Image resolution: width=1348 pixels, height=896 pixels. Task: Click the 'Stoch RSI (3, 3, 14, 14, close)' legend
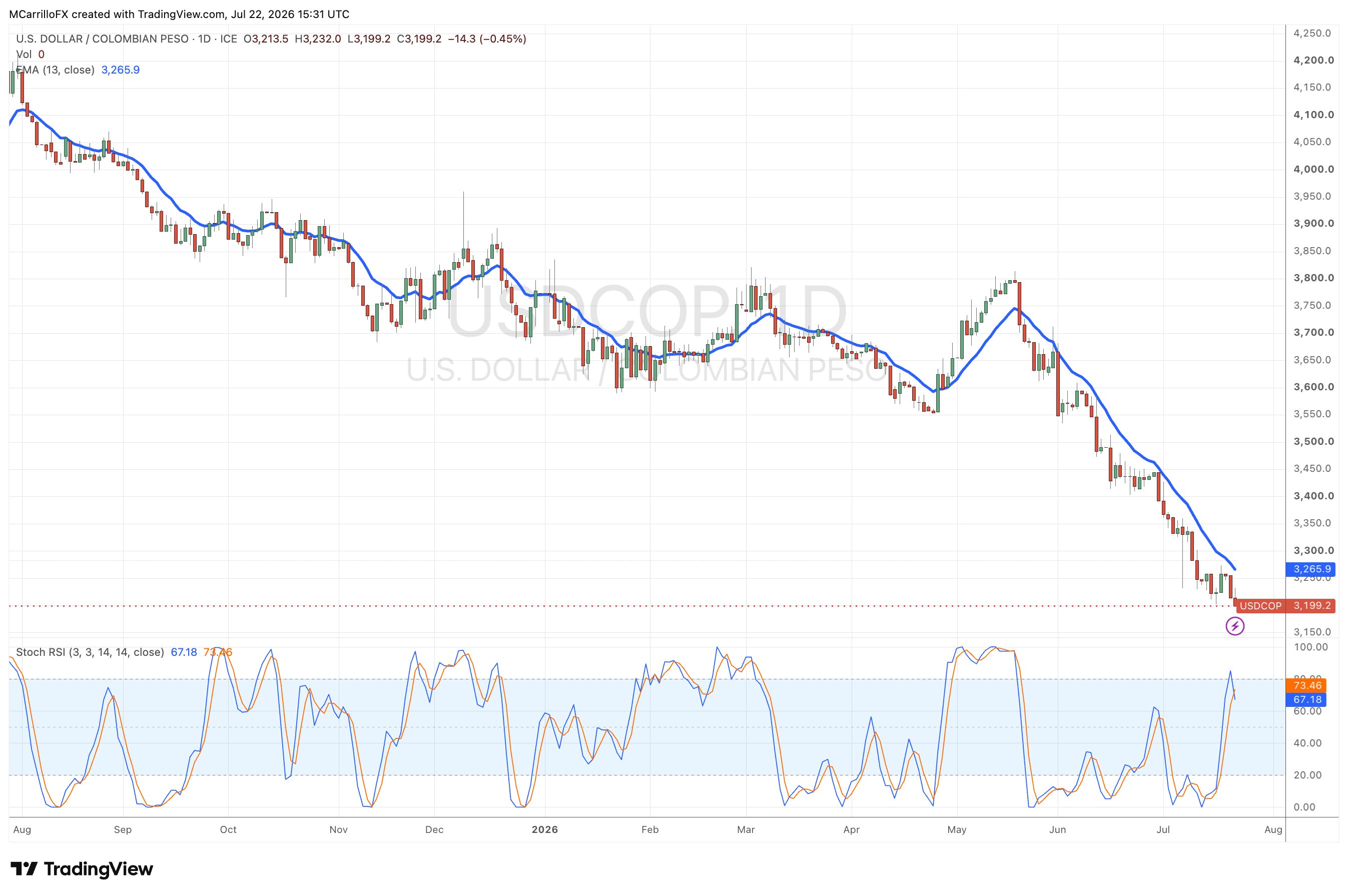click(x=90, y=652)
